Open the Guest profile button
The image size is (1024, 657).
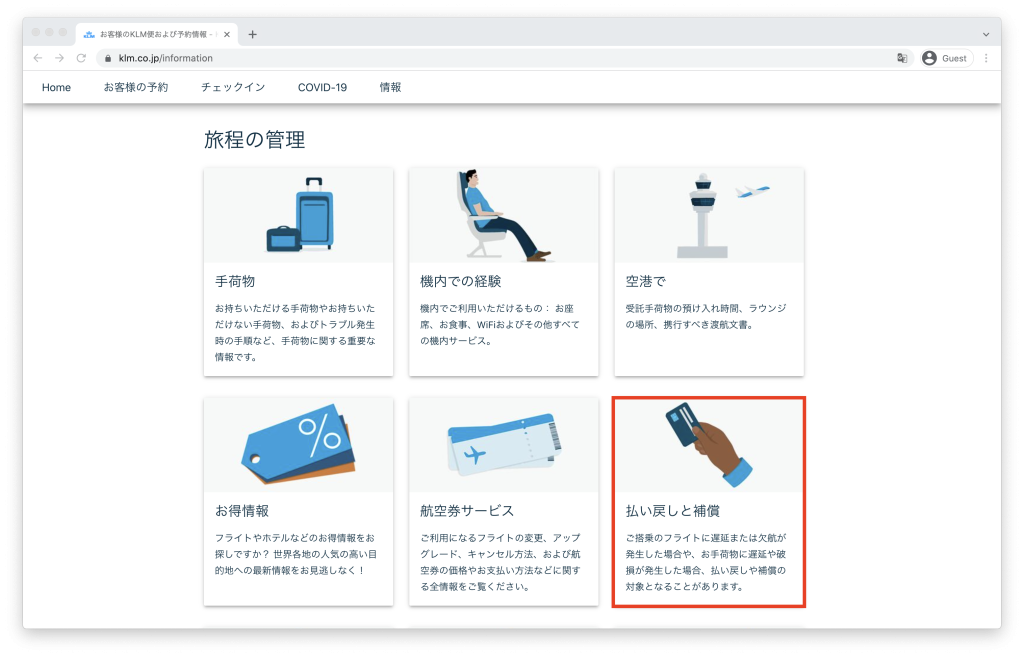(x=946, y=58)
